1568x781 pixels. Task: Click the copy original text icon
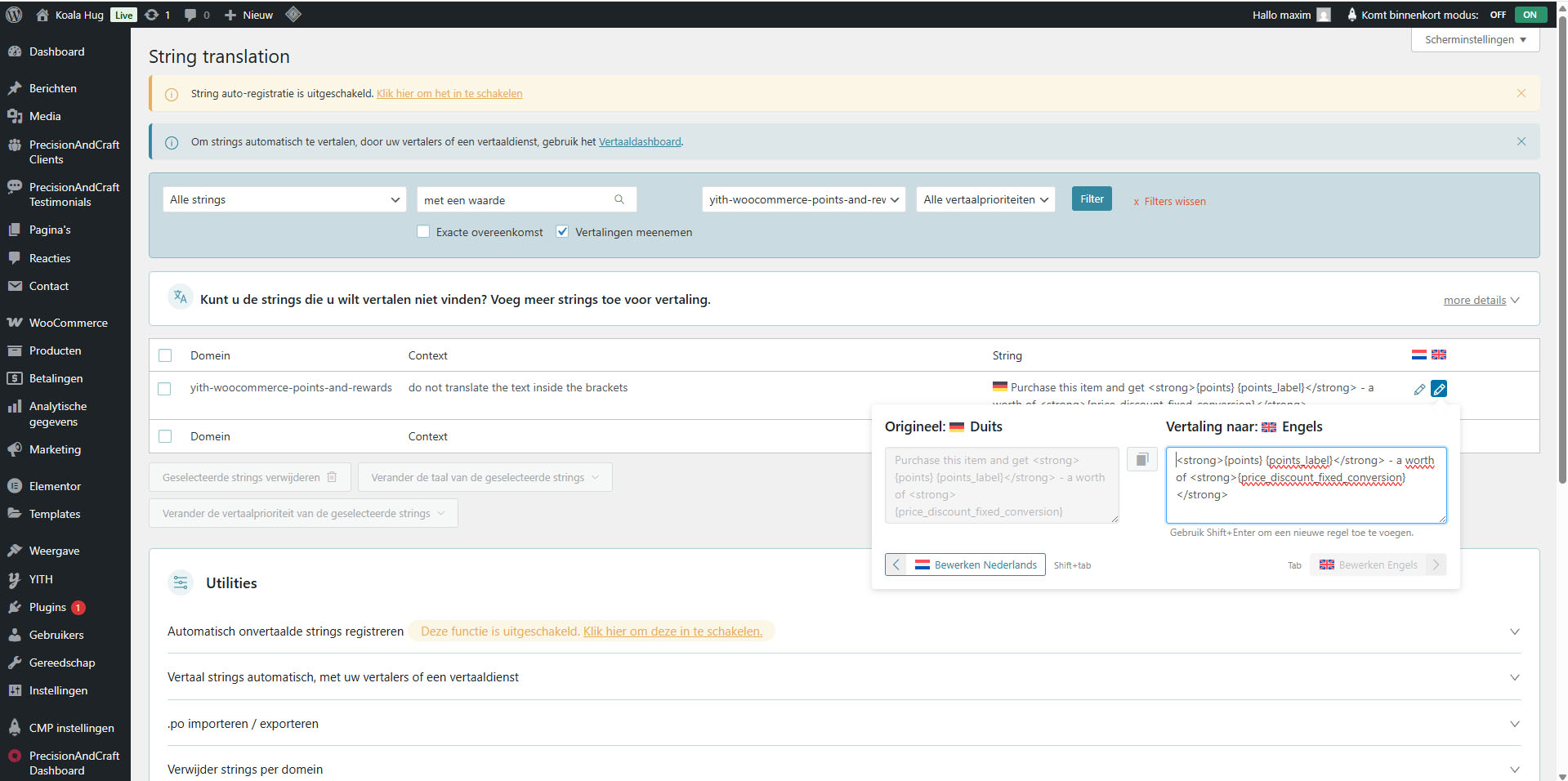pyautogui.click(x=1141, y=460)
